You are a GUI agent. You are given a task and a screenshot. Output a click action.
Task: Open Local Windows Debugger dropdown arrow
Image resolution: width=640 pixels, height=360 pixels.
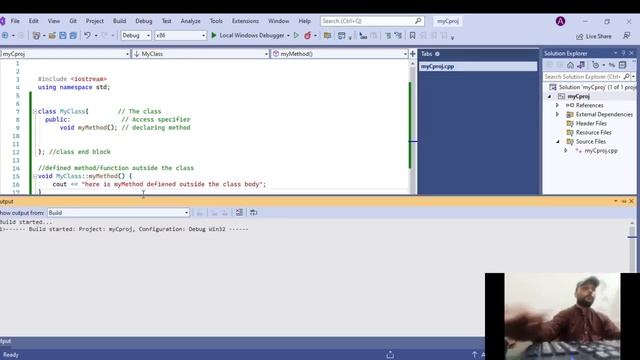(x=288, y=36)
